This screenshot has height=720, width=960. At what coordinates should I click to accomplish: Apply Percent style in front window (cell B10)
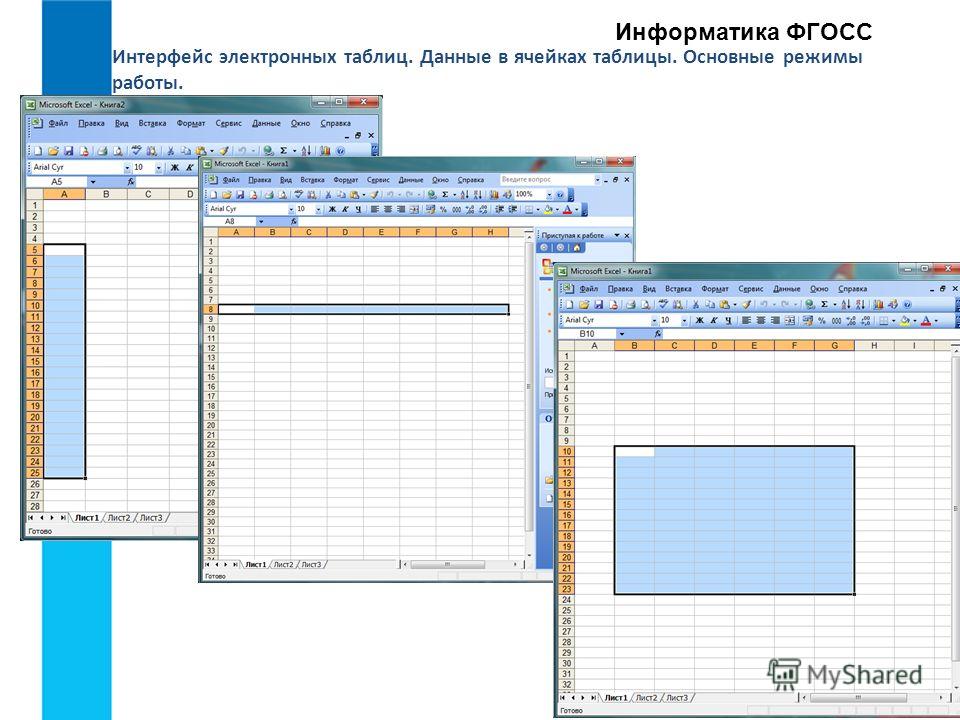click(x=821, y=320)
